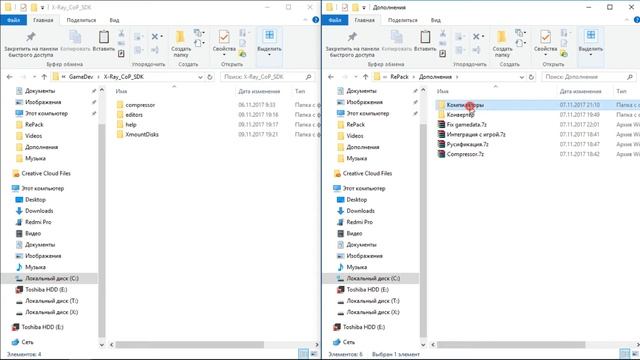Click Select icon in left window ribbon

coord(269,41)
